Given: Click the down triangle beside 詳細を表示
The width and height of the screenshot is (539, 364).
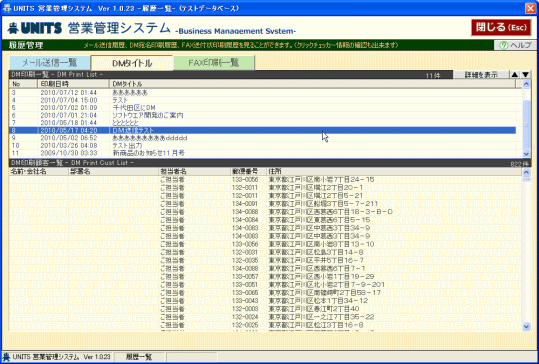Looking at the screenshot, I should pos(525,75).
